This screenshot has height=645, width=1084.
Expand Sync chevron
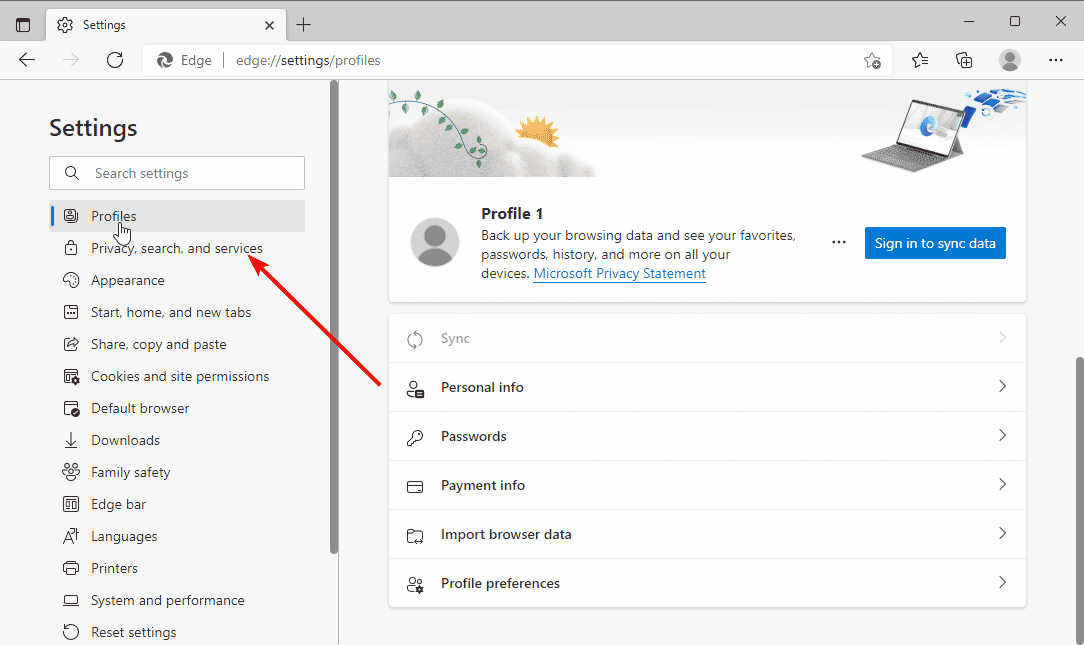point(1002,337)
